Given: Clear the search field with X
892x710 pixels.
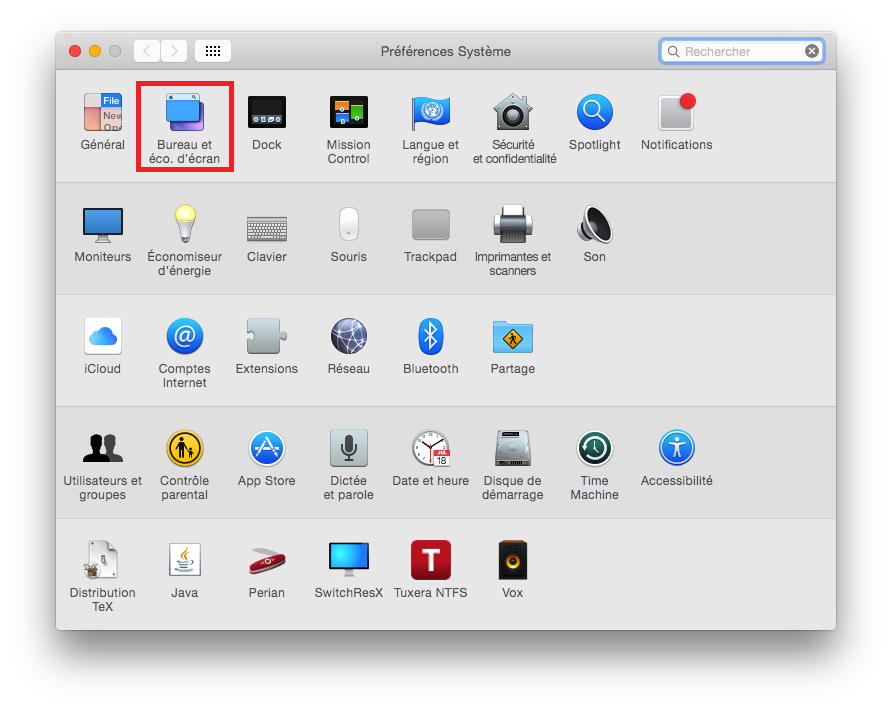Looking at the screenshot, I should tap(812, 51).
